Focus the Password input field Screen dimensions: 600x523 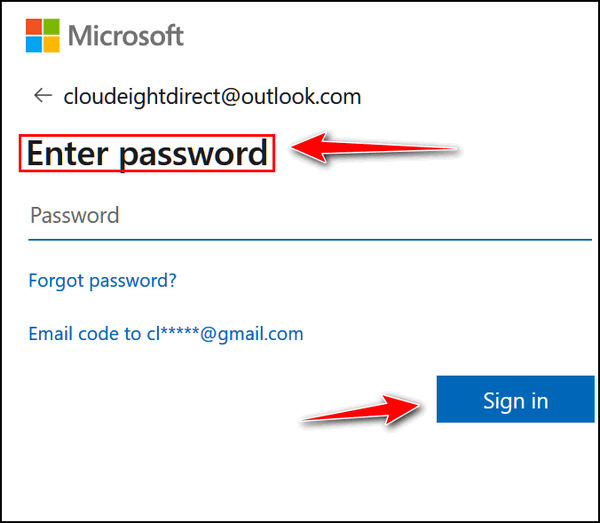tap(310, 215)
